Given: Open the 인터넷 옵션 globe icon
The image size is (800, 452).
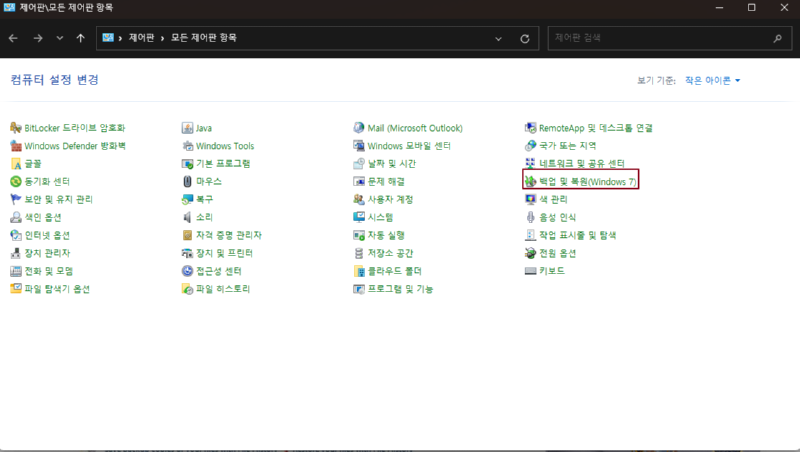Looking at the screenshot, I should tap(16, 235).
